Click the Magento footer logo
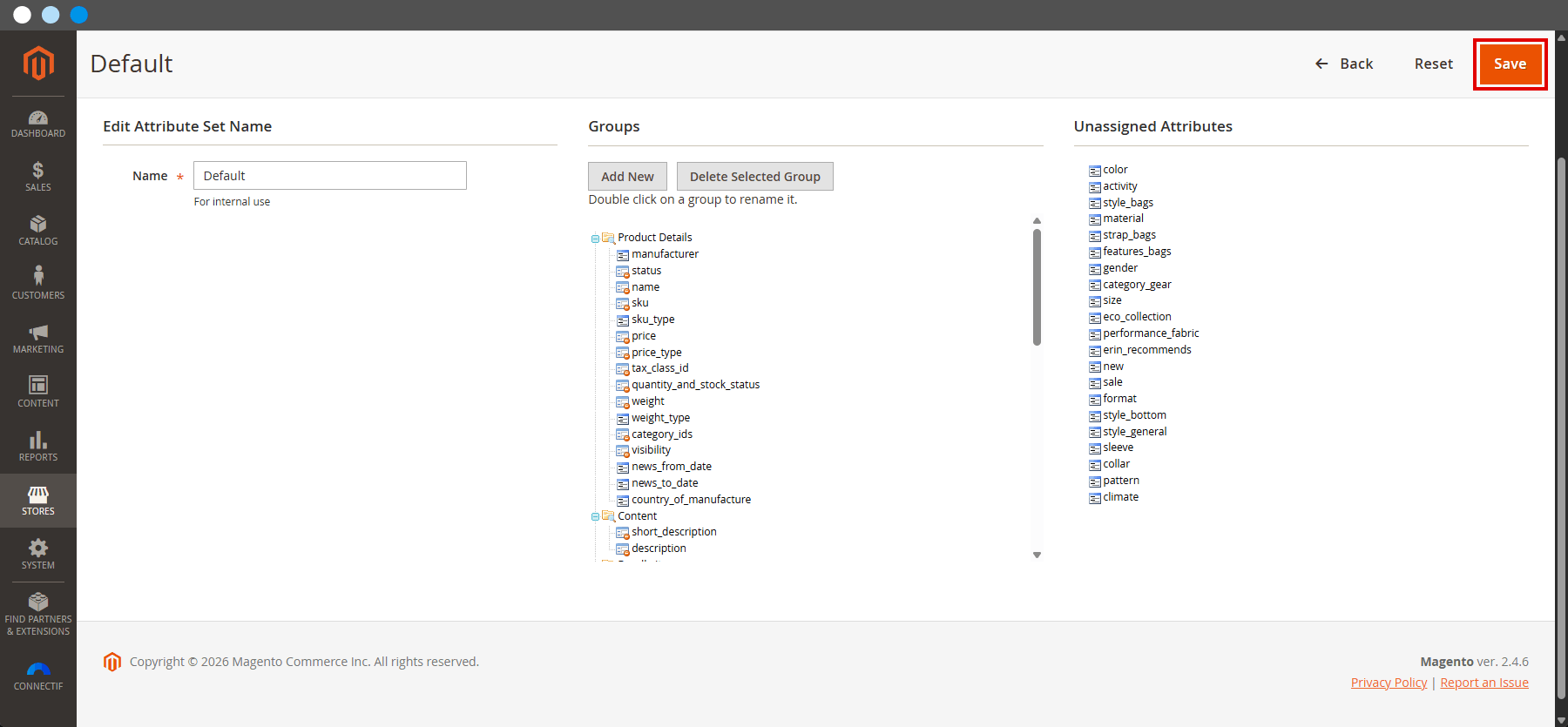The height and width of the screenshot is (727, 1568). point(112,662)
